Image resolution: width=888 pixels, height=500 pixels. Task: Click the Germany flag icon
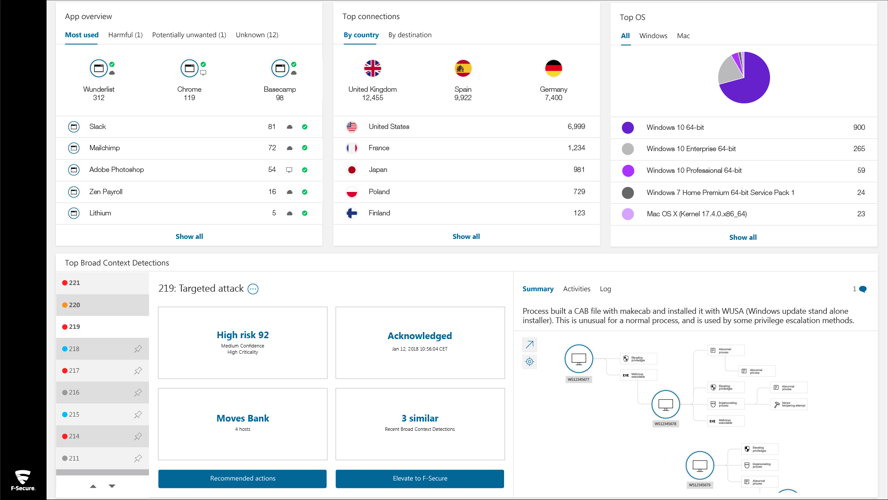coord(553,69)
